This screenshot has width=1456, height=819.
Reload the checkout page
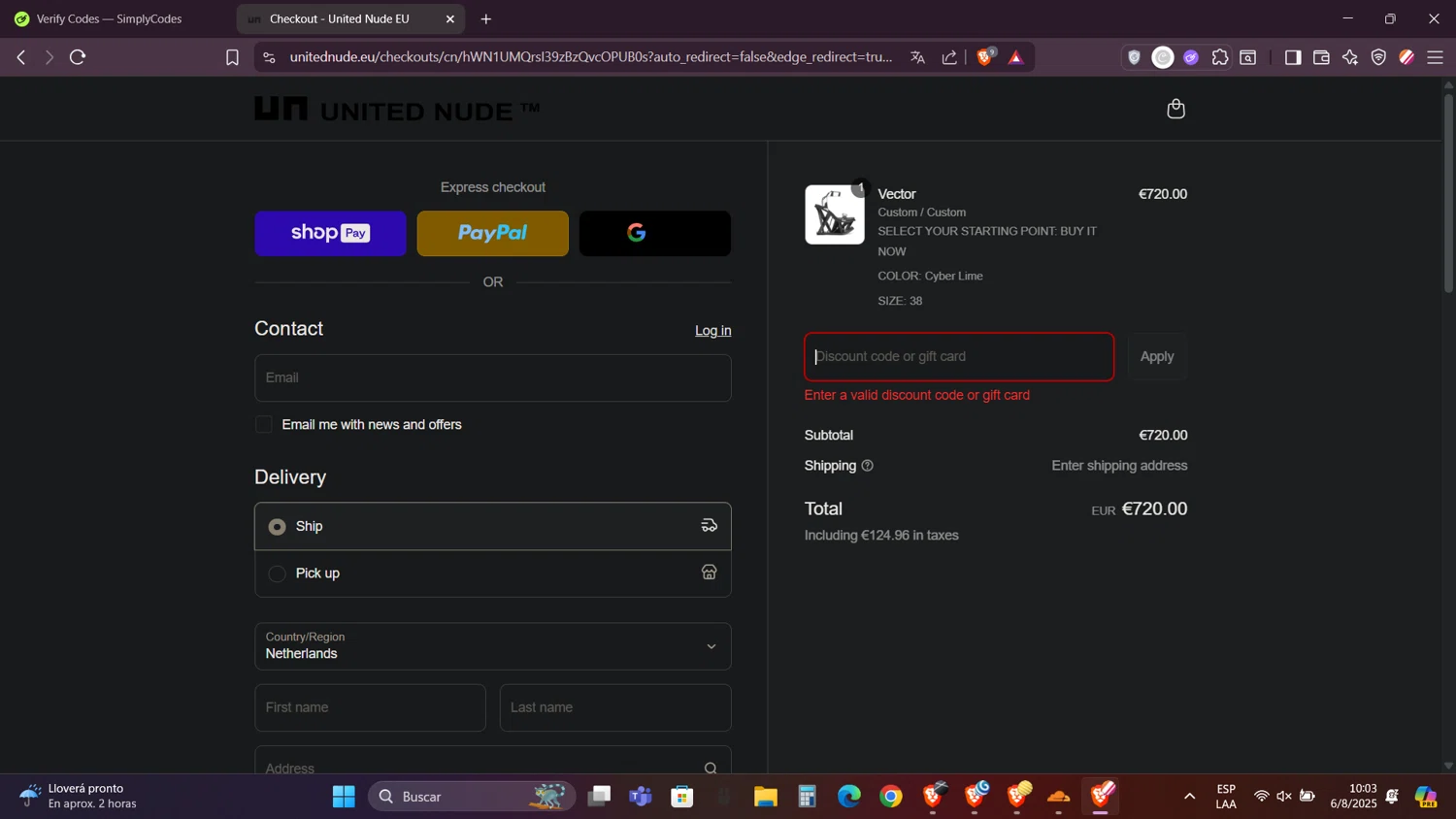[78, 57]
